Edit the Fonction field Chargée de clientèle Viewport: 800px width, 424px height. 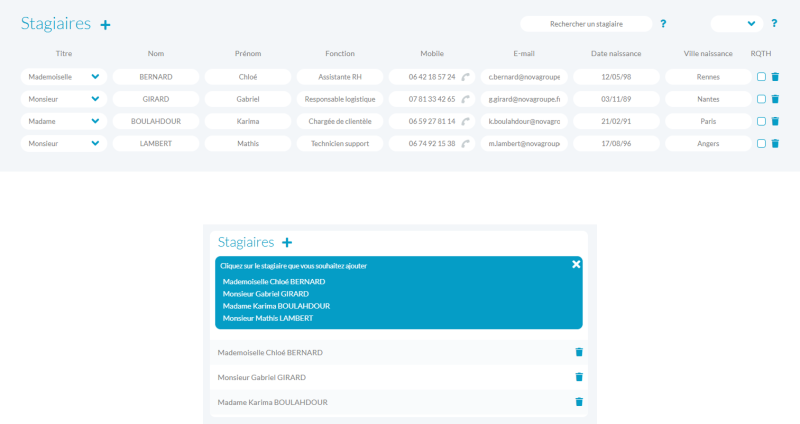click(x=340, y=121)
